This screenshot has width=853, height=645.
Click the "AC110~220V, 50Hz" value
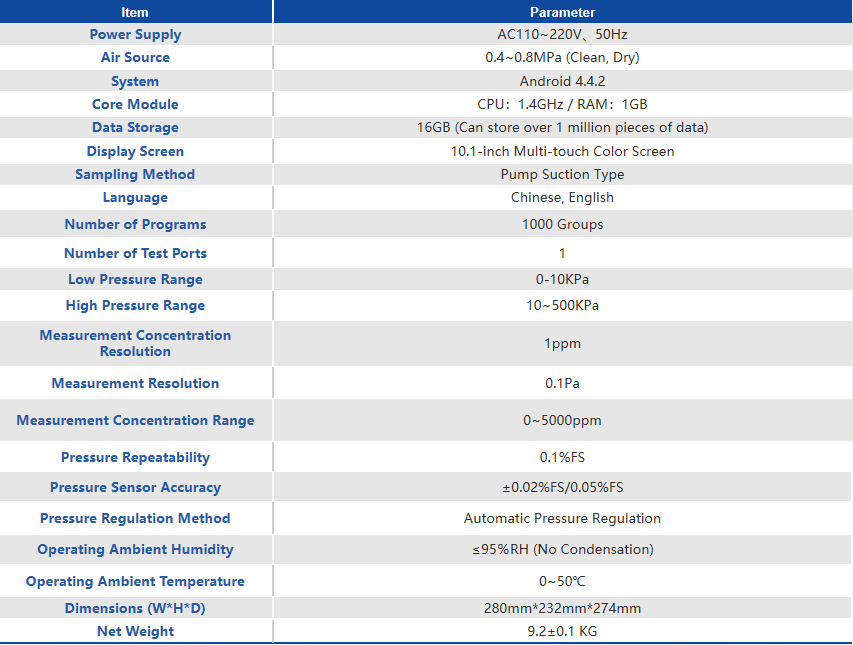click(x=562, y=34)
